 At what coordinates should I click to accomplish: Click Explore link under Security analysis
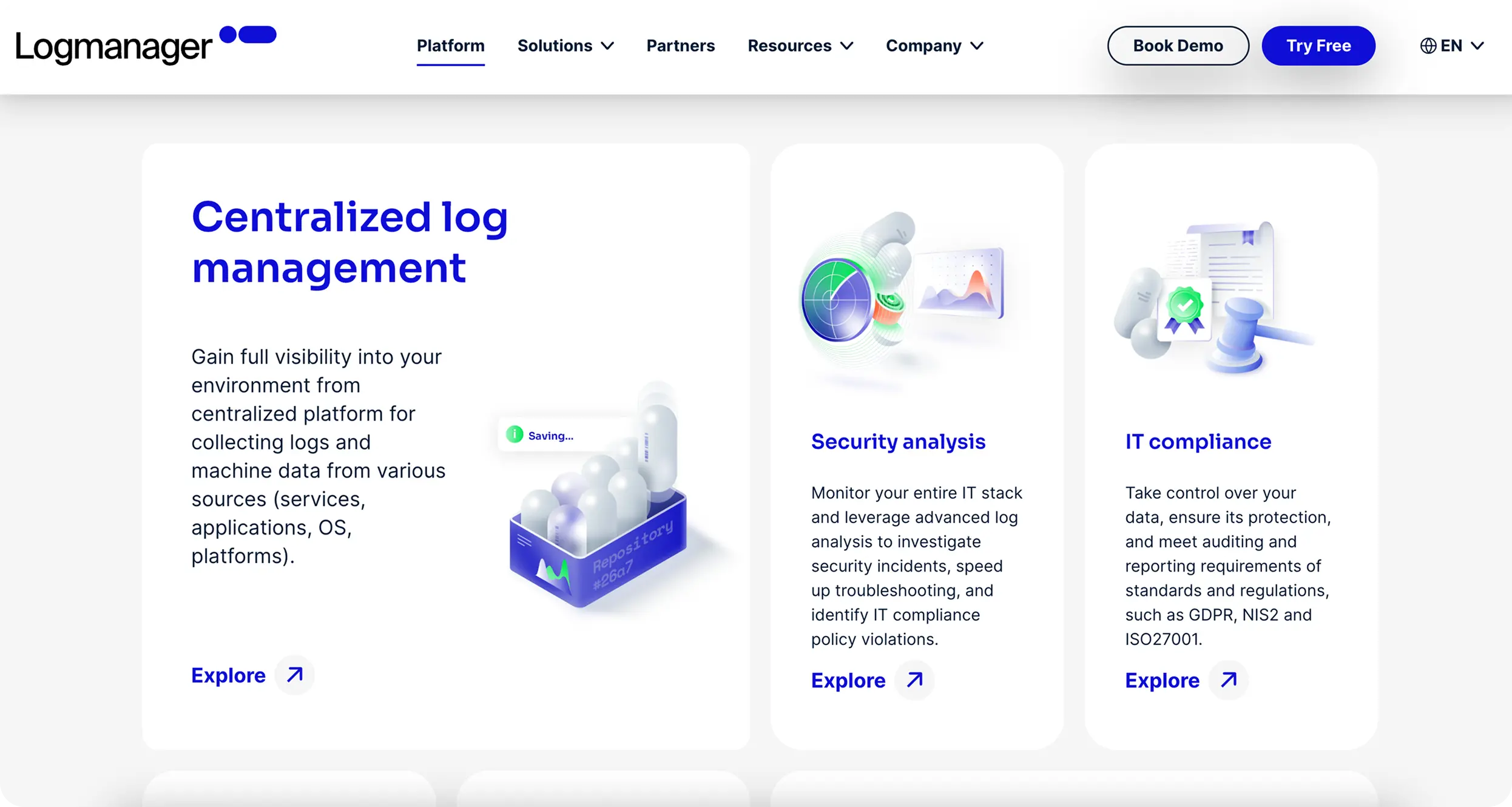(848, 680)
